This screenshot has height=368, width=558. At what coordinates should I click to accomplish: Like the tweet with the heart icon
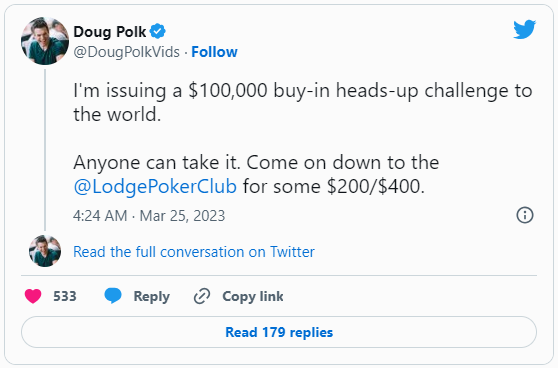(33, 296)
